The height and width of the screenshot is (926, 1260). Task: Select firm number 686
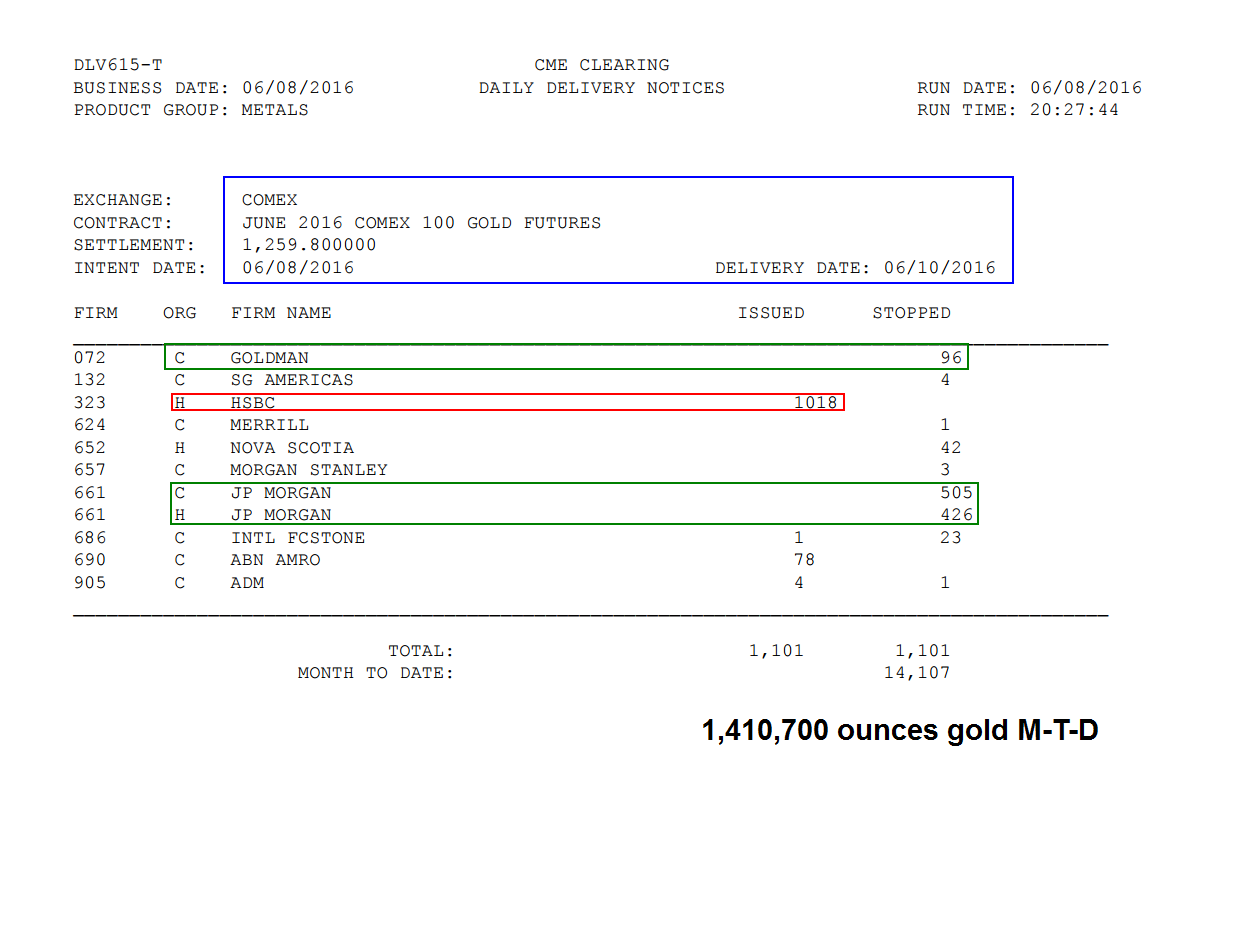(x=90, y=538)
